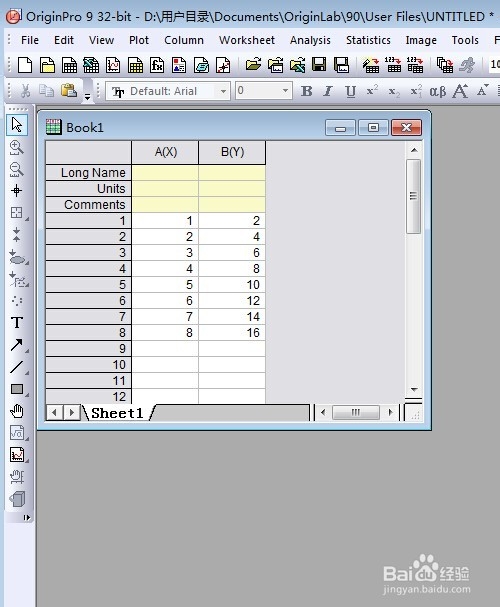
Task: Create a New Excel workbook
Action: tap(91, 65)
